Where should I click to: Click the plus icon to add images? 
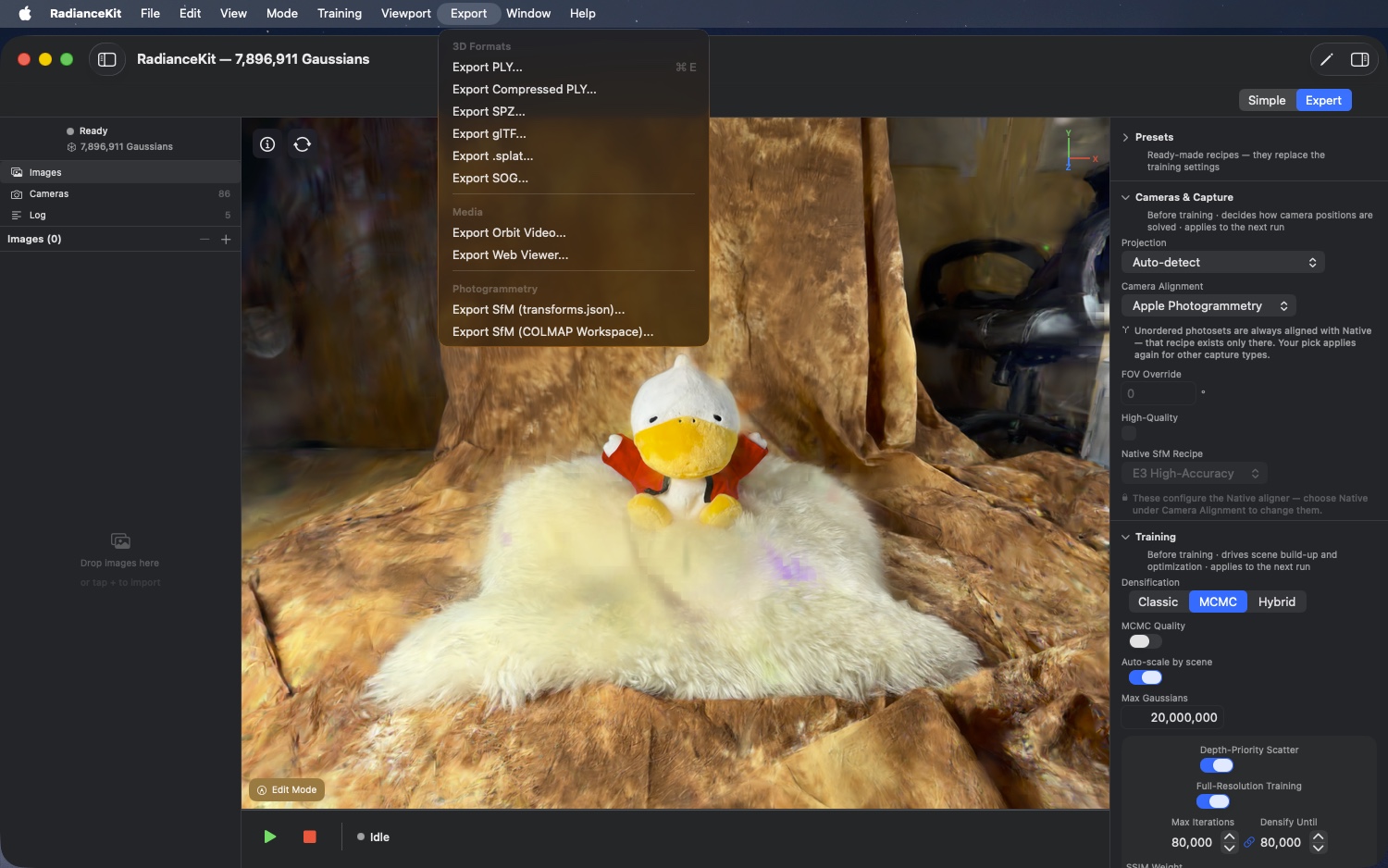(x=226, y=240)
